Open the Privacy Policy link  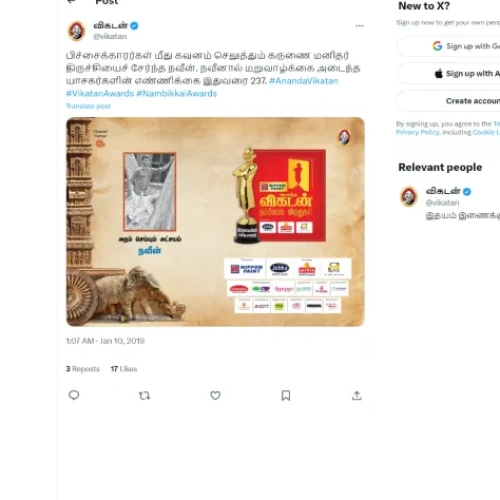point(417,132)
